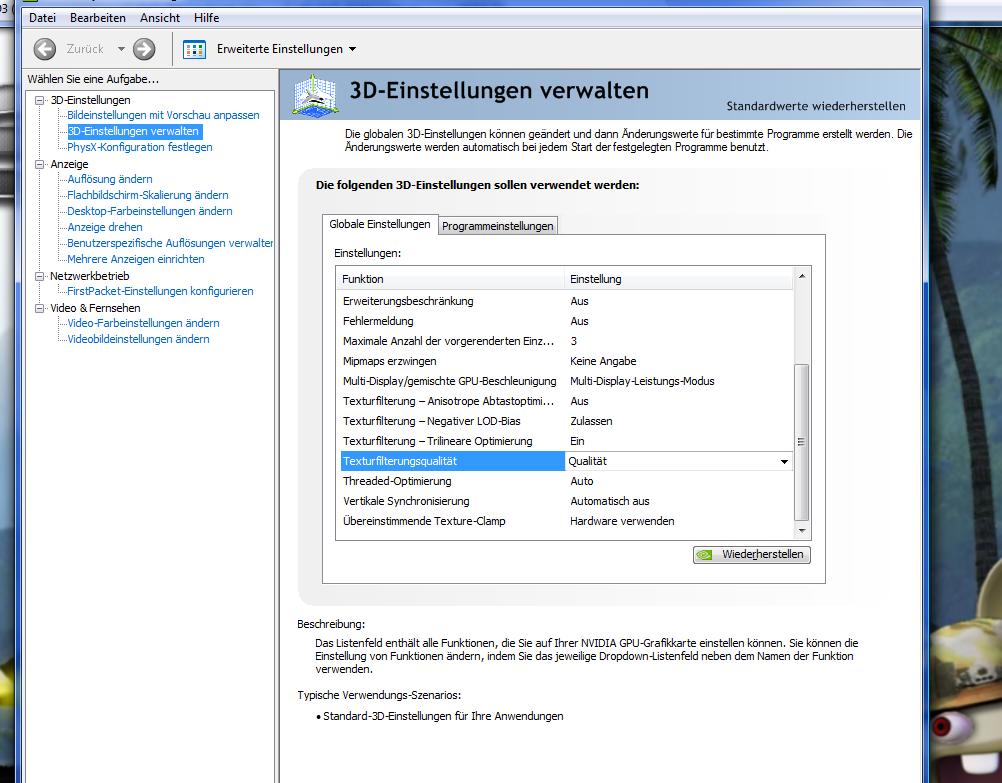Open Bildeinstellungen mit Vorschau anpassen
The height and width of the screenshot is (783, 1002).
pyautogui.click(x=163, y=116)
